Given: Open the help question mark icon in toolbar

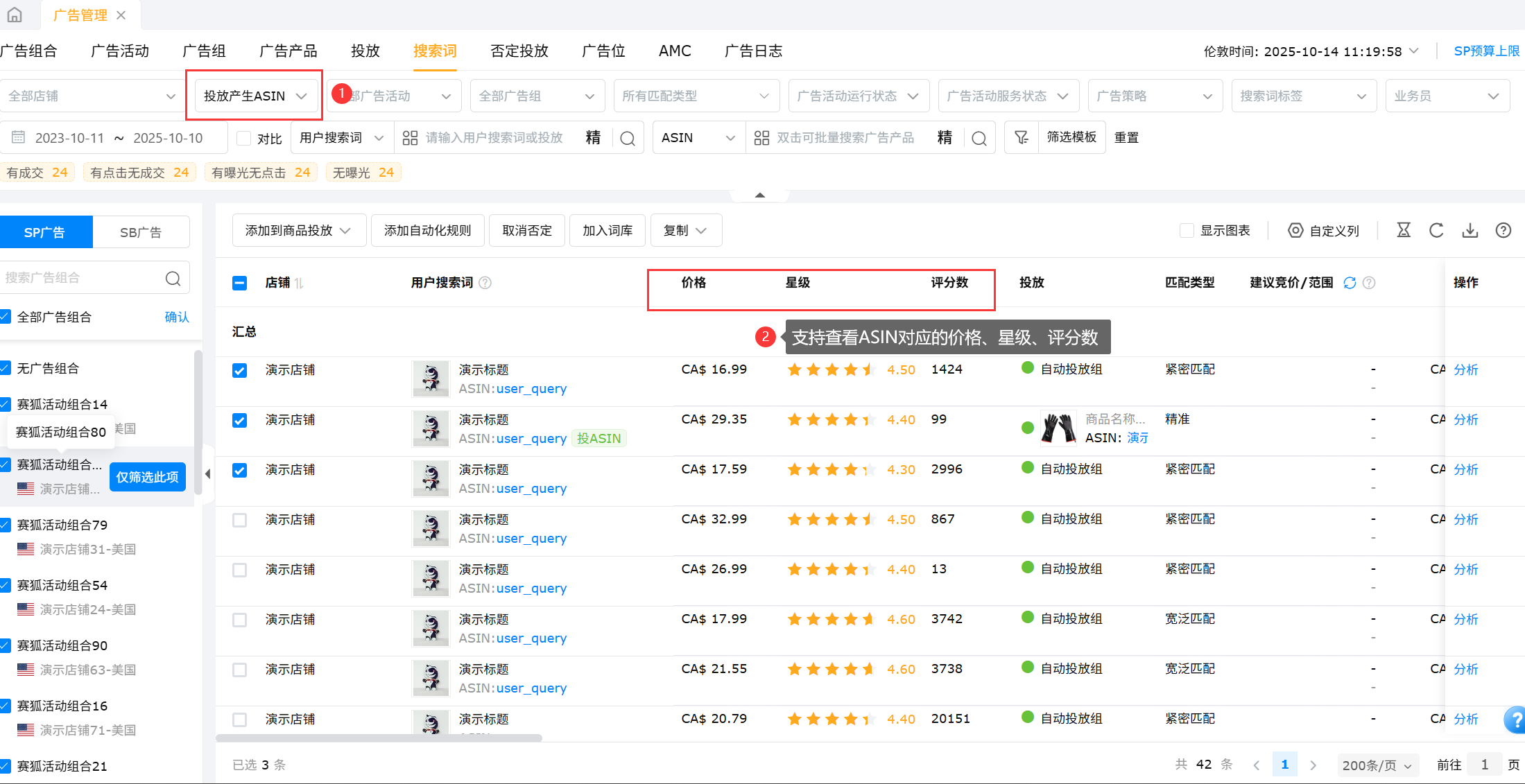Looking at the screenshot, I should tap(1503, 231).
